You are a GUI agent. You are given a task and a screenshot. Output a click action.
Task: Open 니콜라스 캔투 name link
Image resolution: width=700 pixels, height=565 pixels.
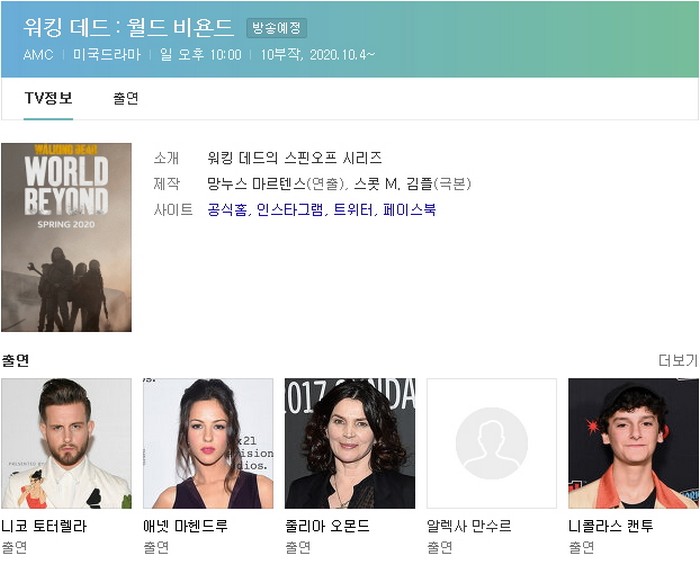(x=611, y=526)
